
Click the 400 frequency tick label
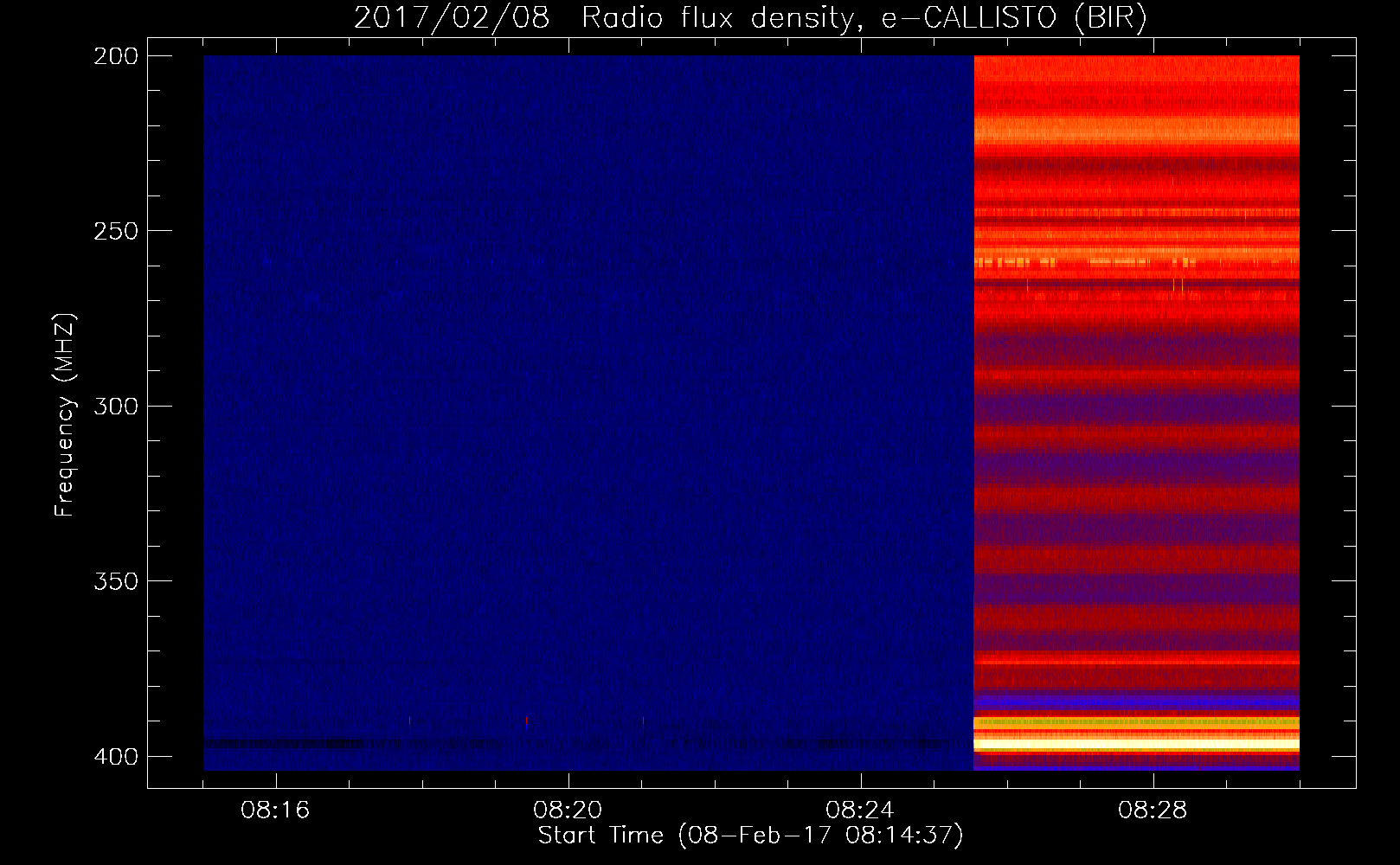(x=116, y=756)
